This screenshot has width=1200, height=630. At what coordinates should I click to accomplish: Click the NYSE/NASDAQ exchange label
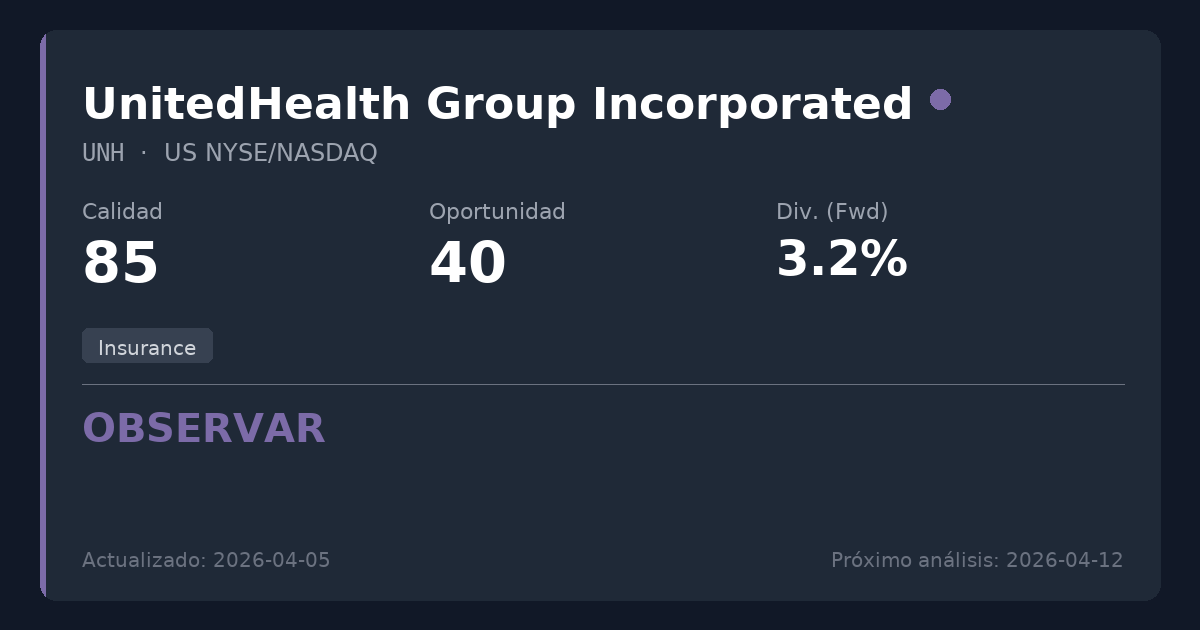291,153
